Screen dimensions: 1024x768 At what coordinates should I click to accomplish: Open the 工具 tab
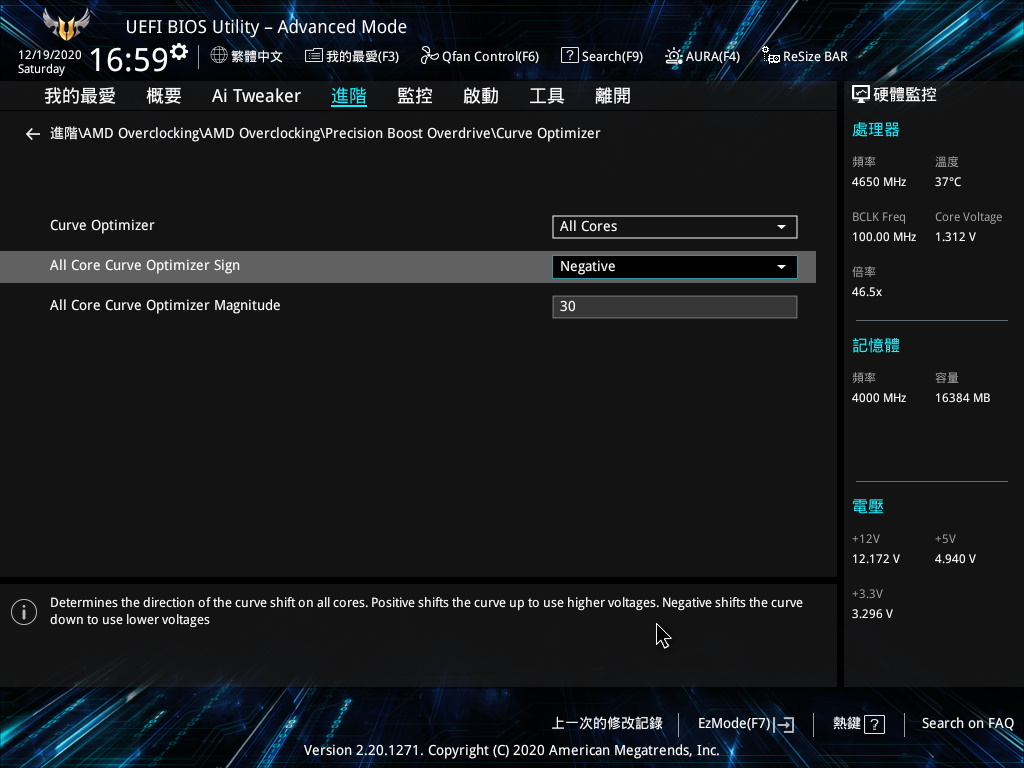point(547,96)
